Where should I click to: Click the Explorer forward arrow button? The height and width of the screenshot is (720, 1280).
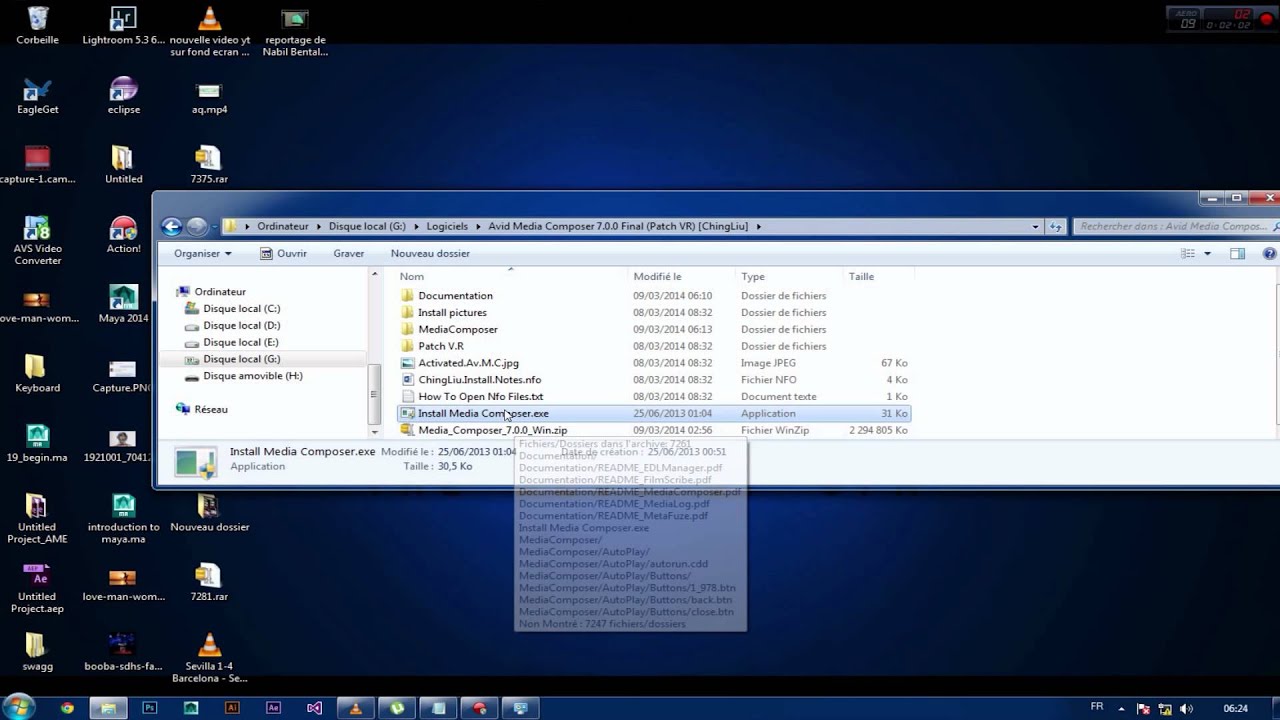point(196,227)
